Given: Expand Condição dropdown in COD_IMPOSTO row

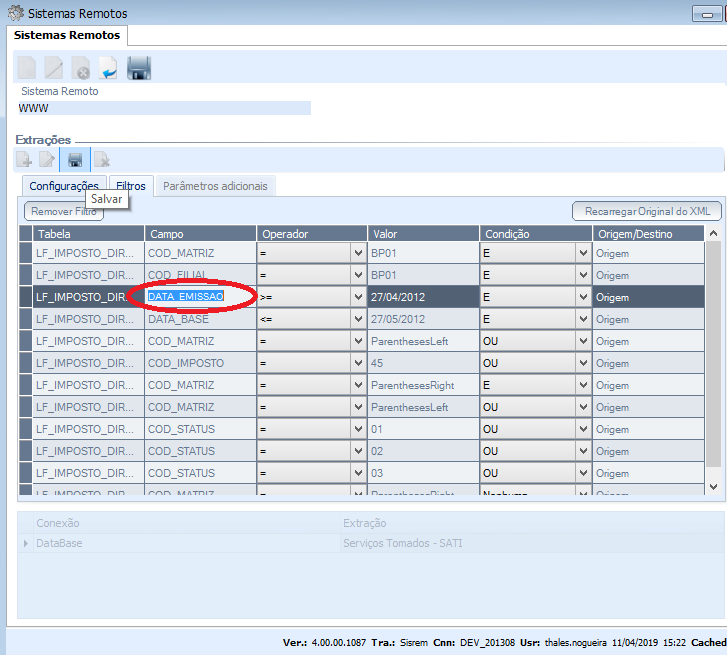Looking at the screenshot, I should (583, 363).
